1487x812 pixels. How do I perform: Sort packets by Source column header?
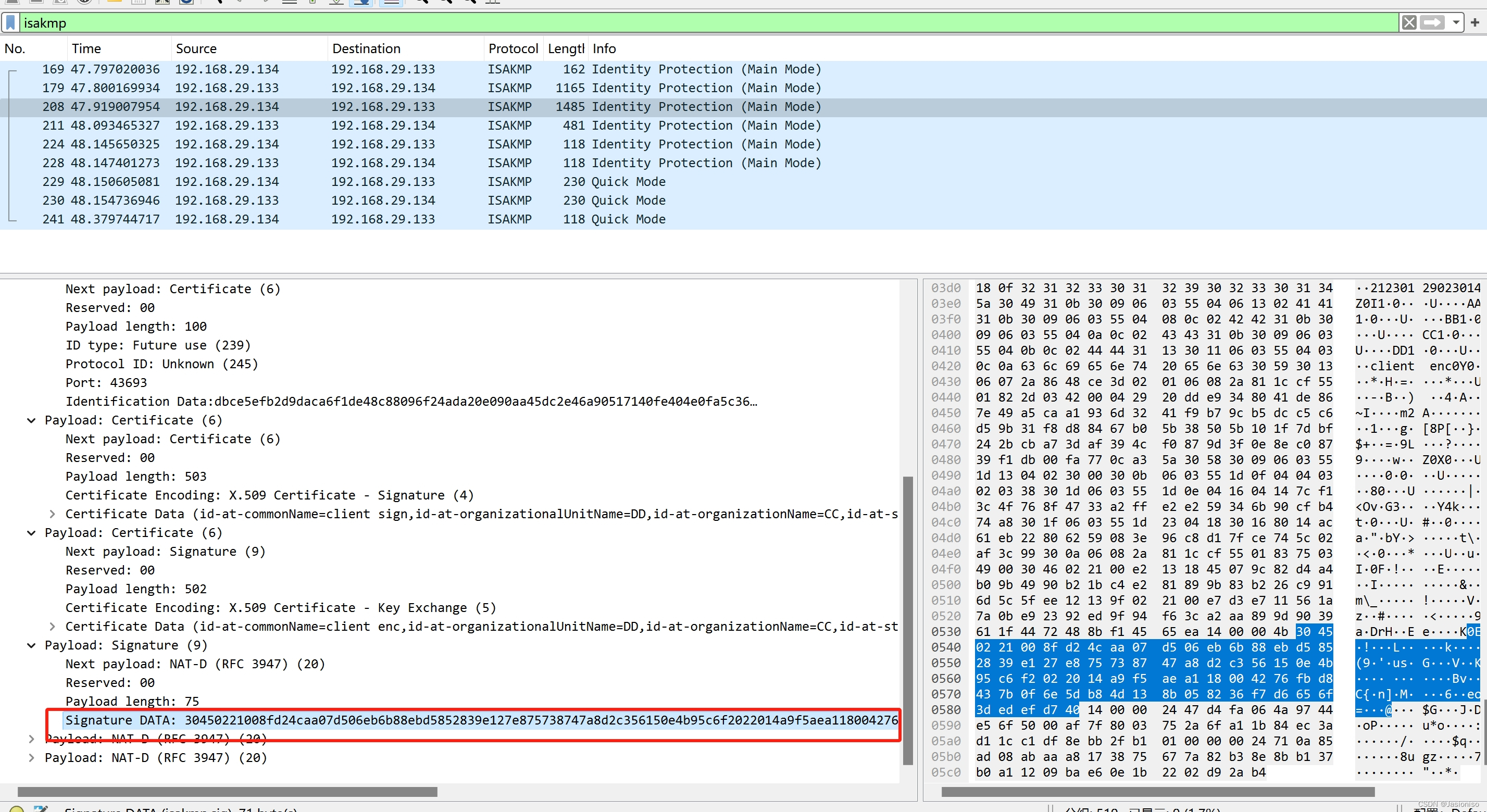[196, 48]
